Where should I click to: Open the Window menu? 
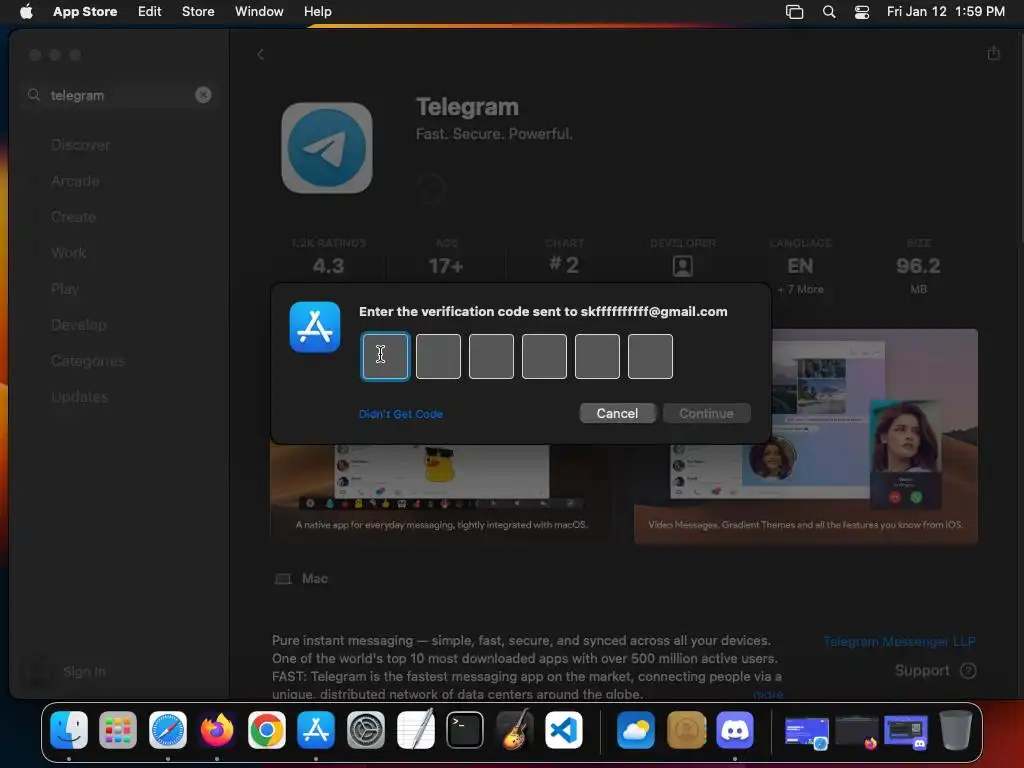click(259, 11)
